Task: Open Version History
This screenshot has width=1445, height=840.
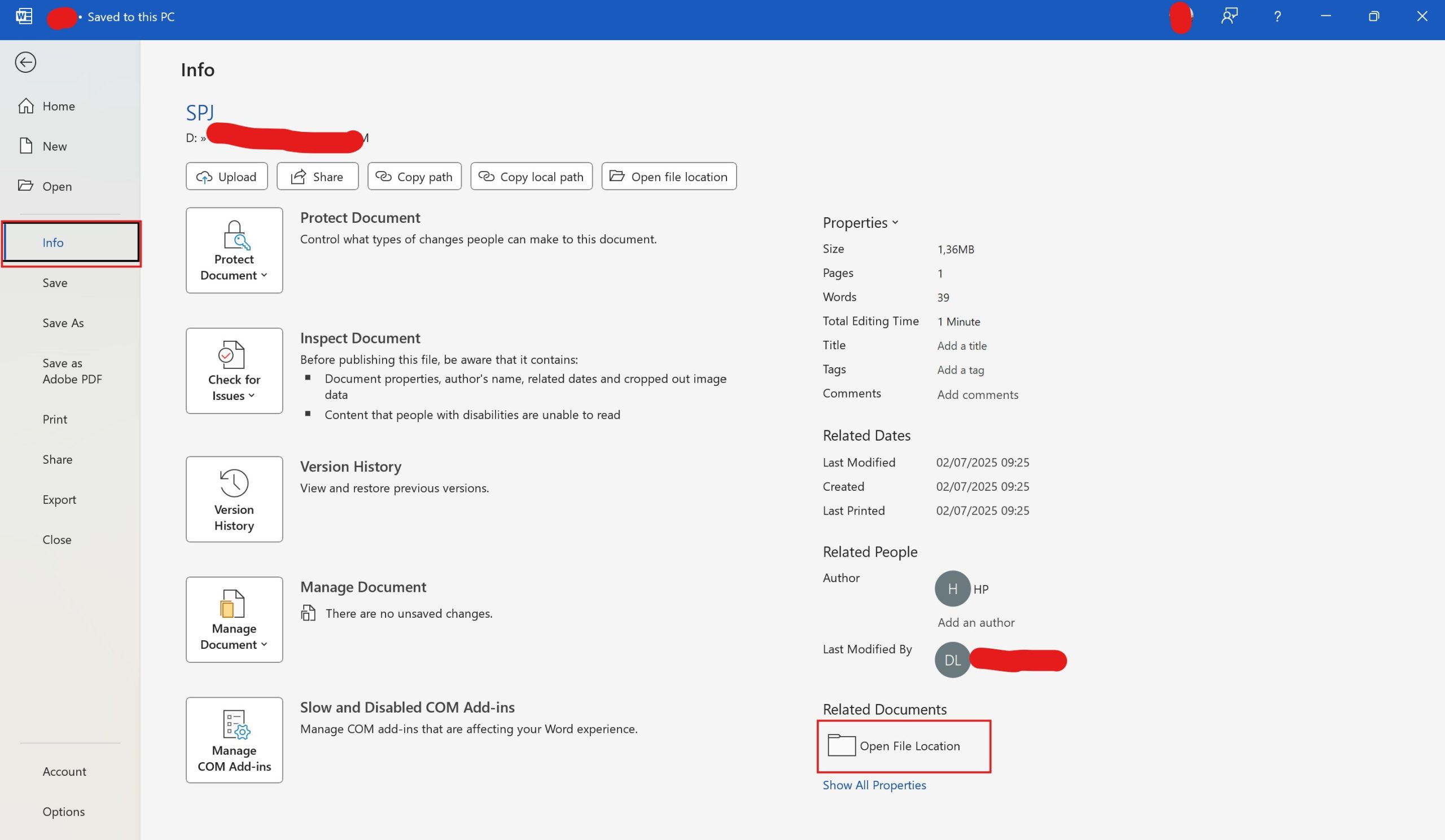Action: point(233,499)
